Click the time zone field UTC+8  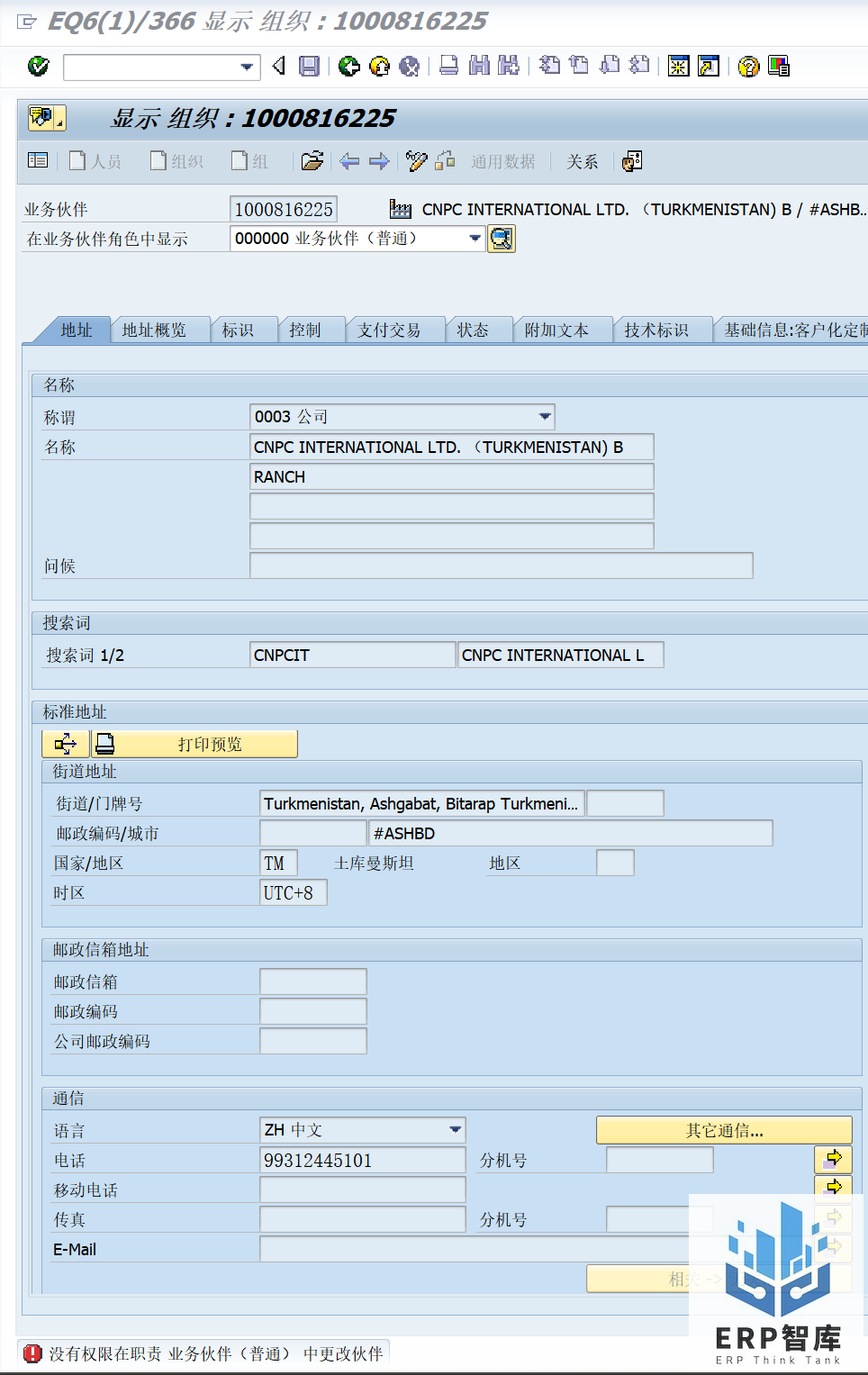point(293,893)
